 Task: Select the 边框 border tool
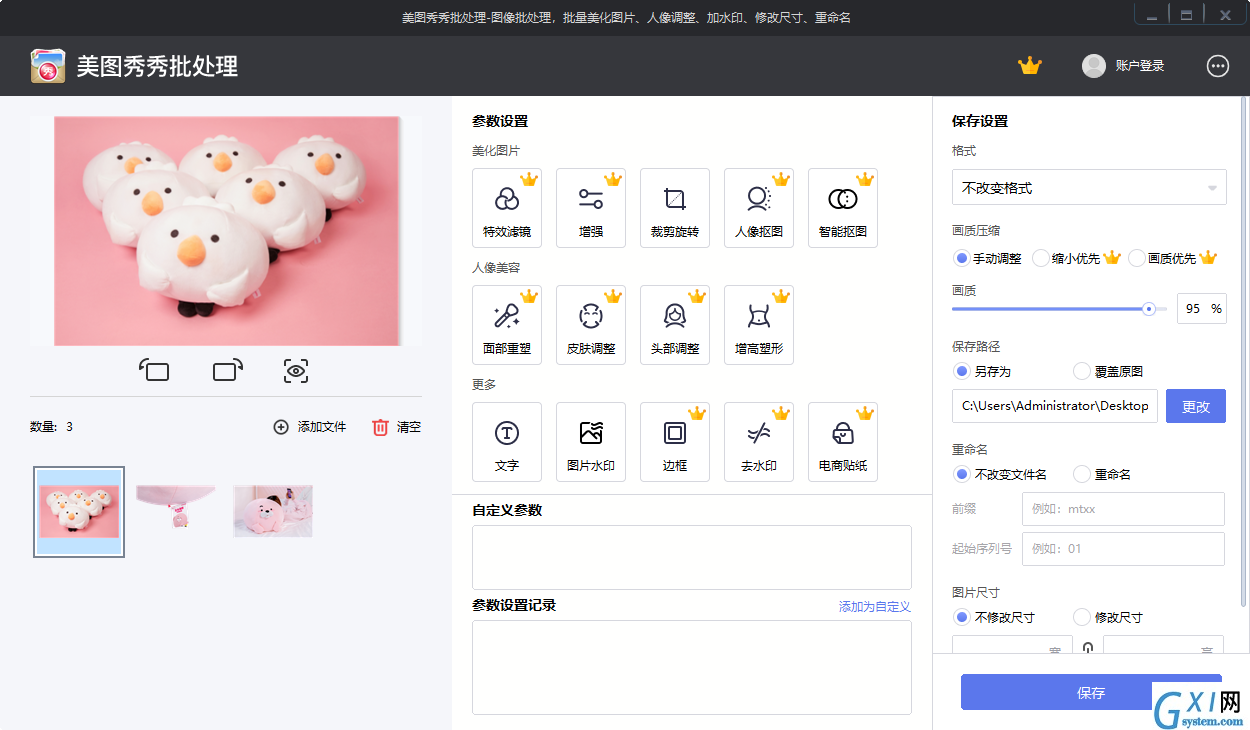tap(675, 442)
